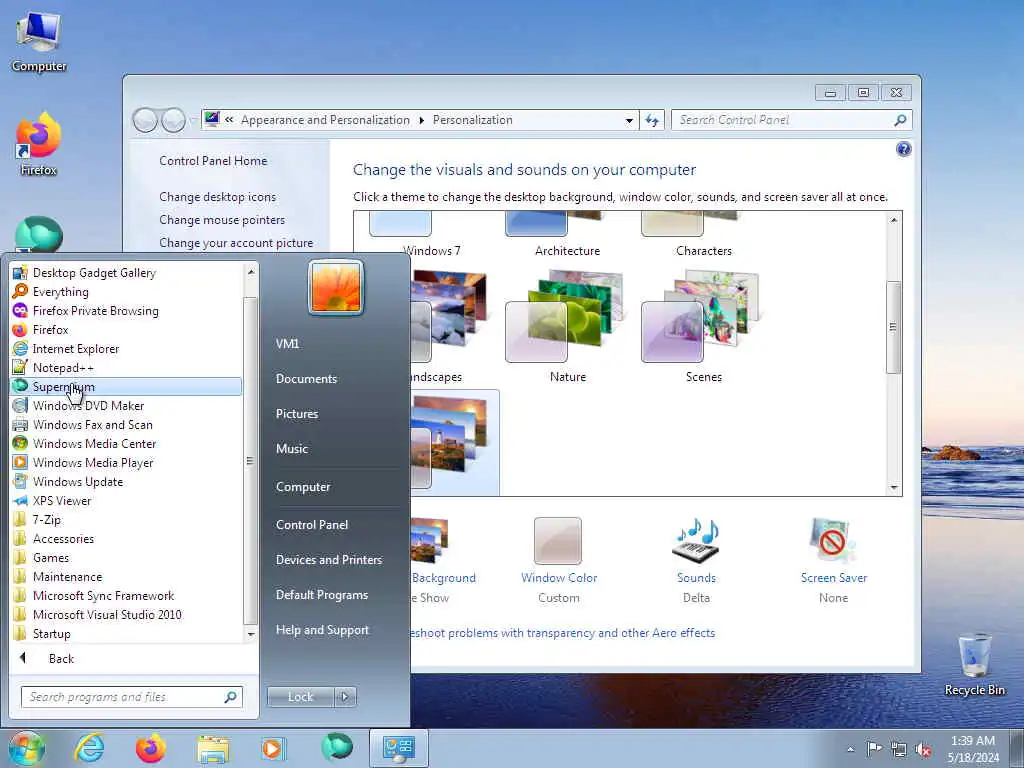Launch Notepad++ from the Start menu
This screenshot has width=1024, height=768.
pos(125,368)
